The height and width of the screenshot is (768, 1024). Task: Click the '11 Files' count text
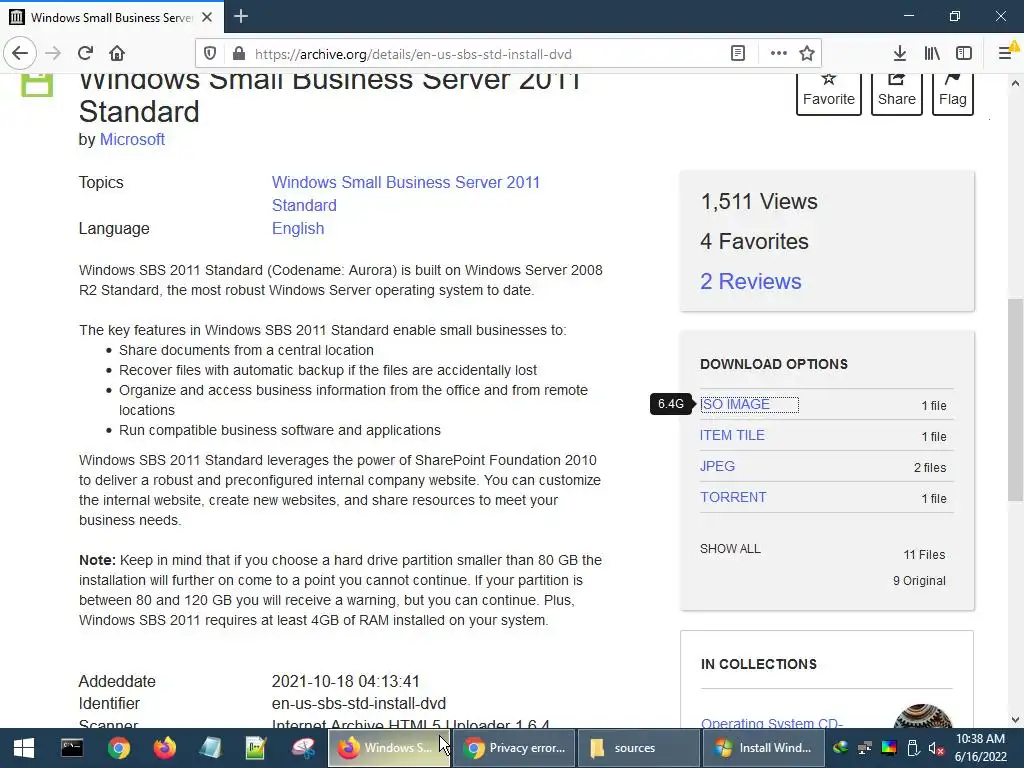[x=924, y=554]
